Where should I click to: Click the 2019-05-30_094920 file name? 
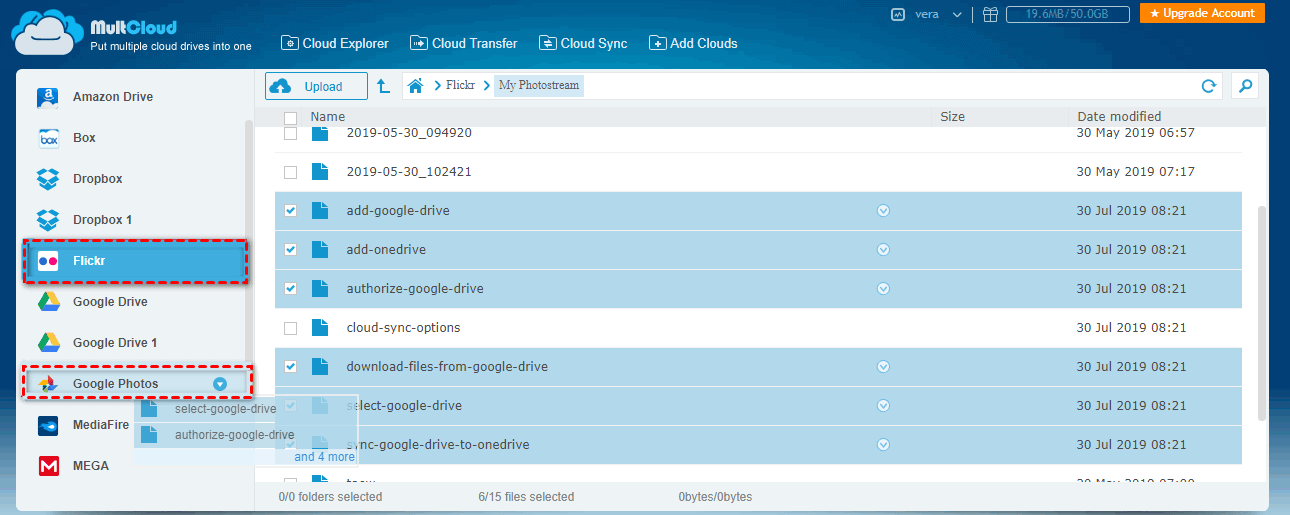tap(409, 133)
